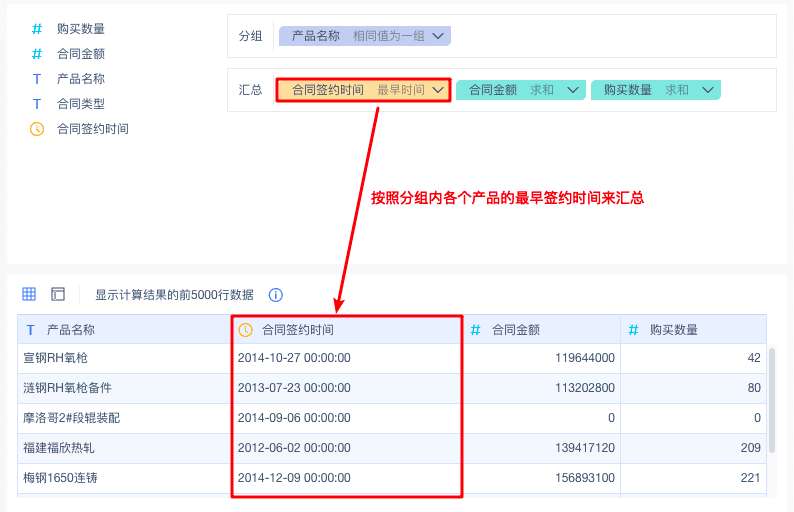The image size is (794, 512).
Task: Open the info tooltip beside 5000行数据
Action: point(275,295)
